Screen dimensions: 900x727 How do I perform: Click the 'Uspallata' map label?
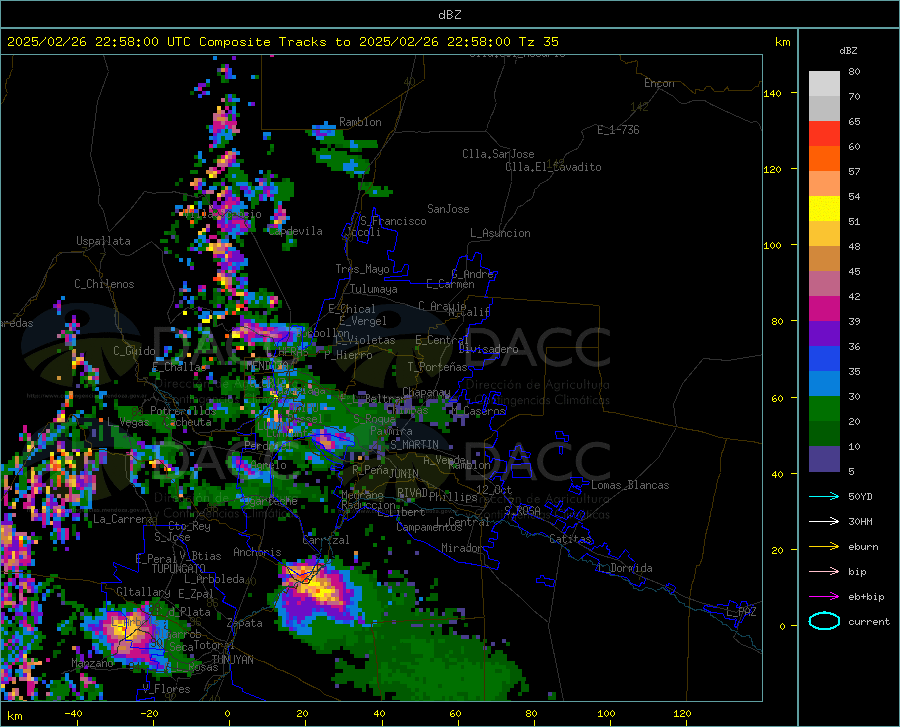coord(103,241)
